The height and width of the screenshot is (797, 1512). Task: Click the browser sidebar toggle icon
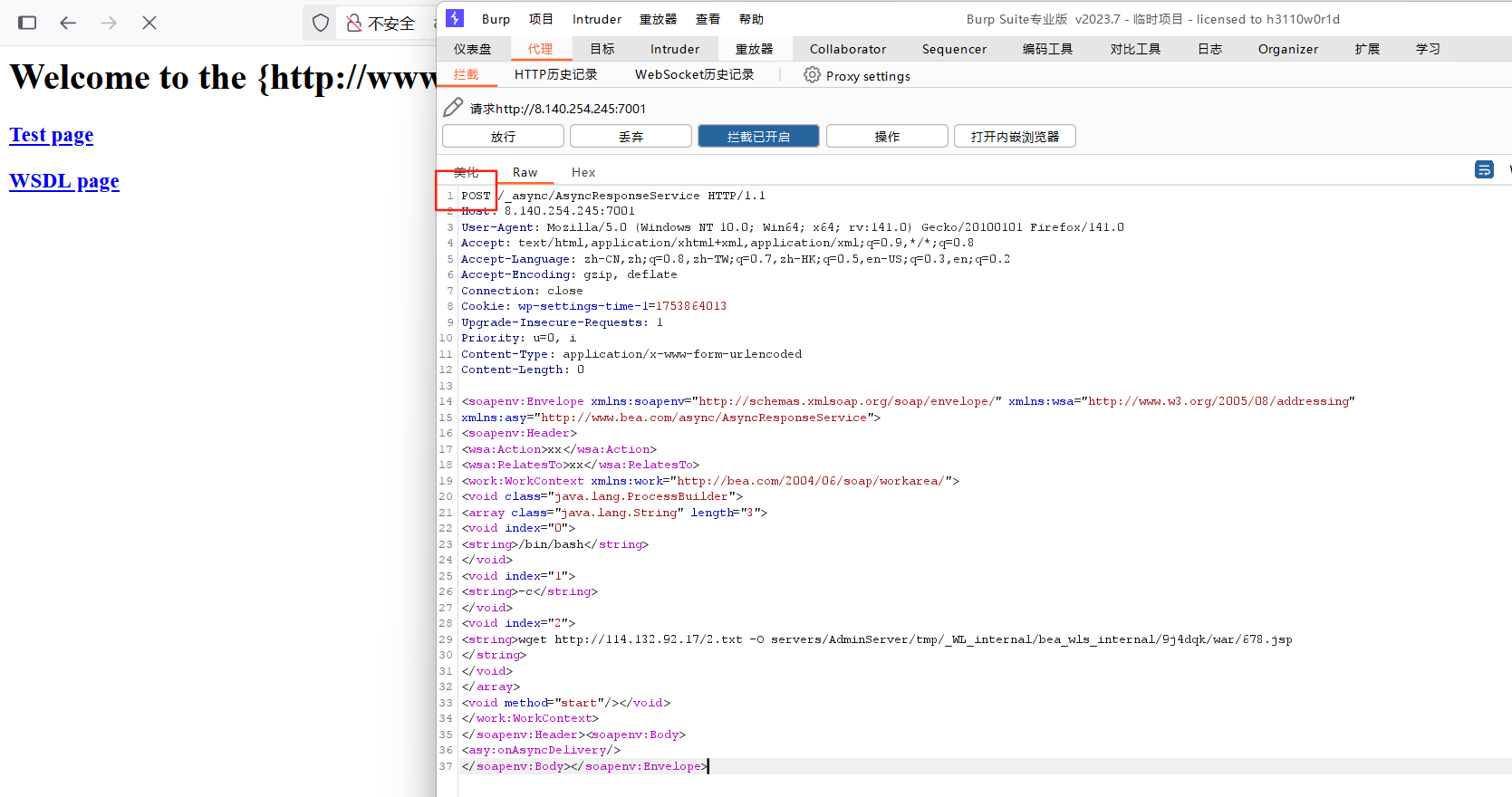point(27,23)
